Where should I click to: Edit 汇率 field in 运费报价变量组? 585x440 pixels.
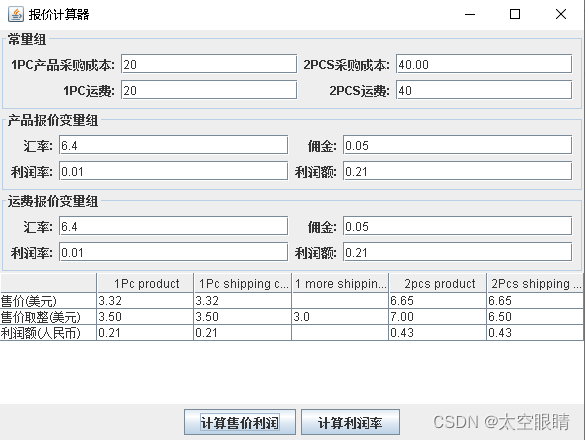click(x=173, y=226)
